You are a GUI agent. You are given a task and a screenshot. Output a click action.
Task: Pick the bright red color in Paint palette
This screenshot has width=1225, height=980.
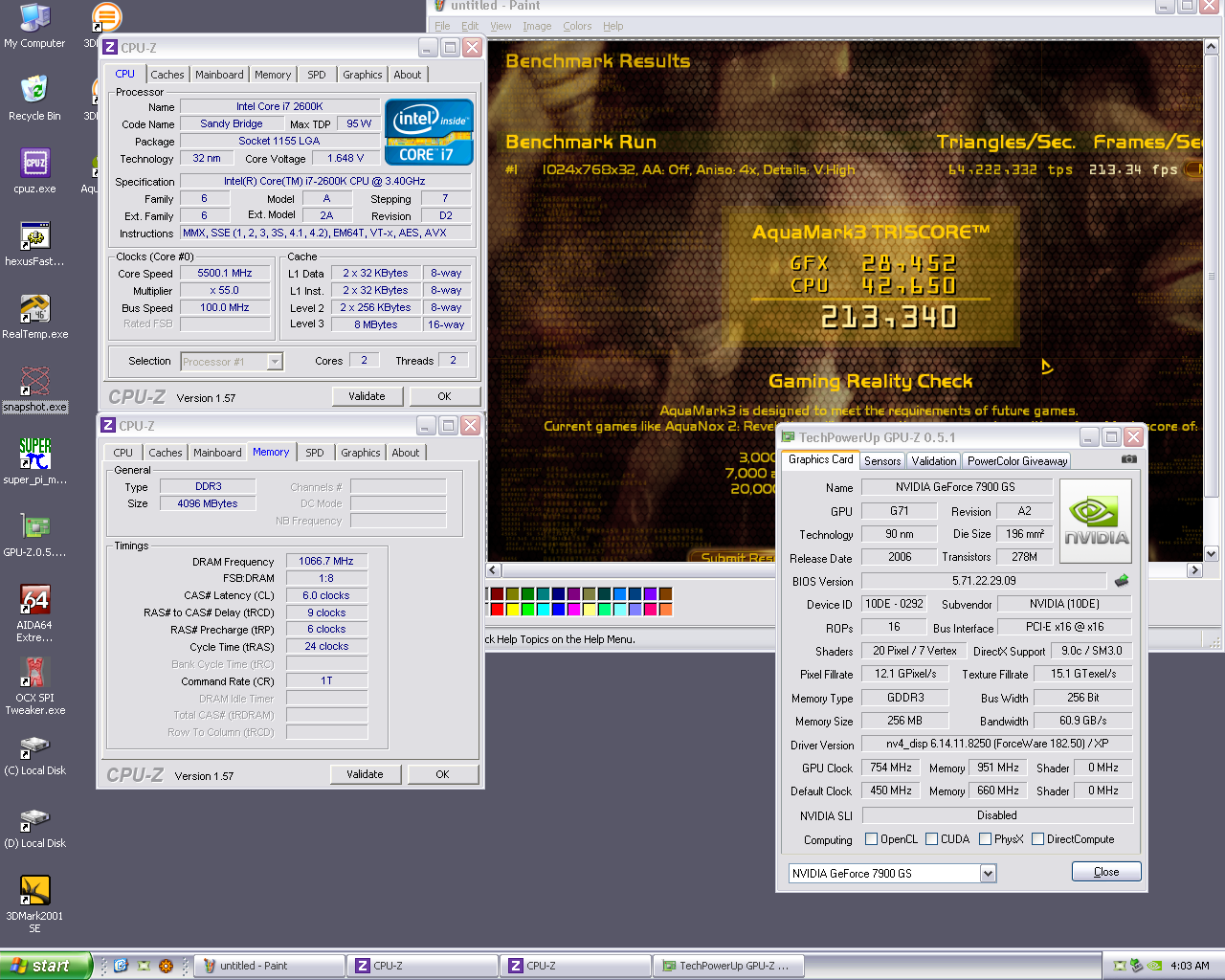coord(498,609)
